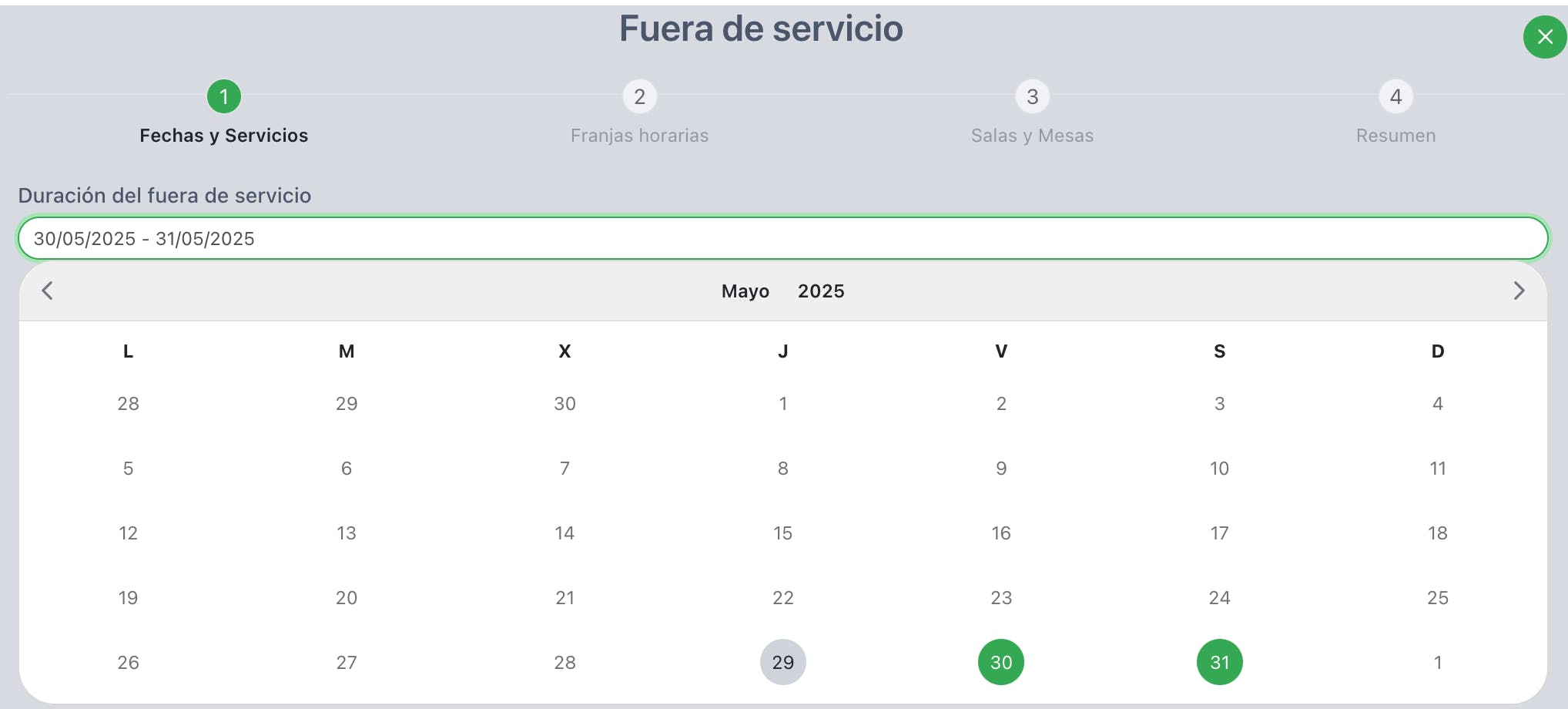The image size is (1568, 709).
Task: Select day 25 in the calendar
Action: pos(1437,597)
